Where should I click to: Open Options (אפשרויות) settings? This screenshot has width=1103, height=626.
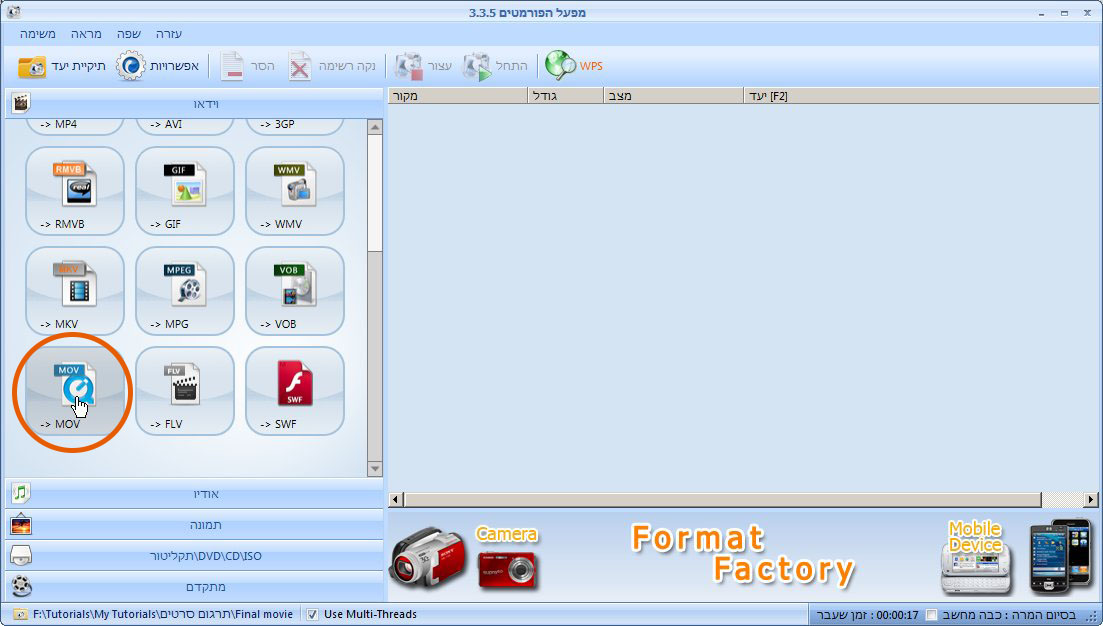point(158,65)
